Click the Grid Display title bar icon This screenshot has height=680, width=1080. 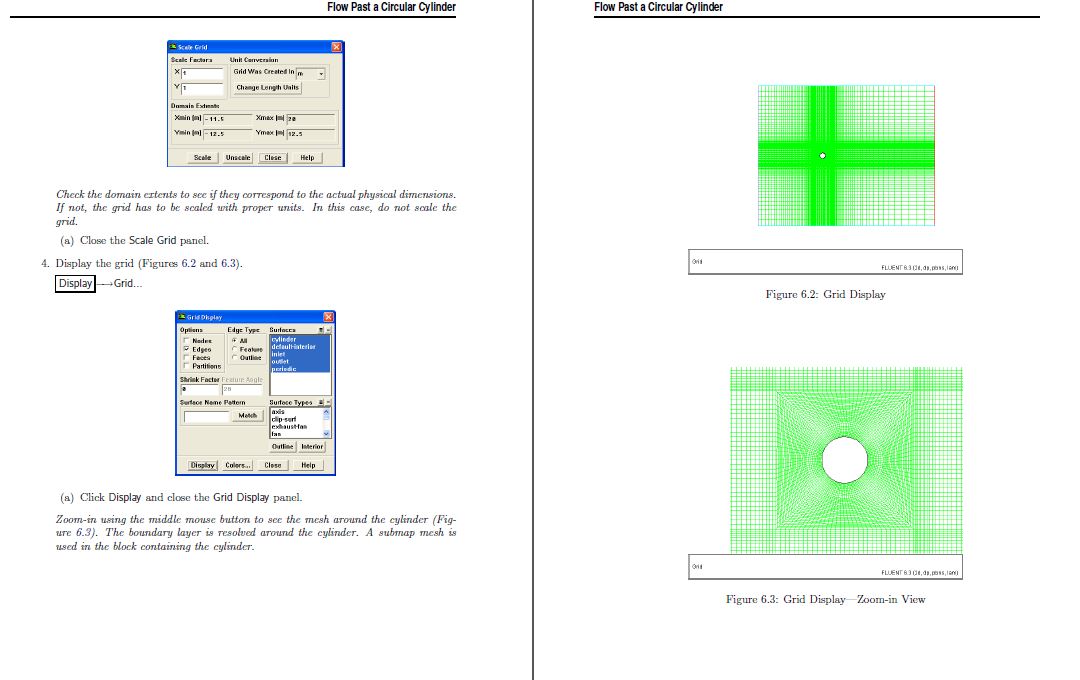pos(181,317)
